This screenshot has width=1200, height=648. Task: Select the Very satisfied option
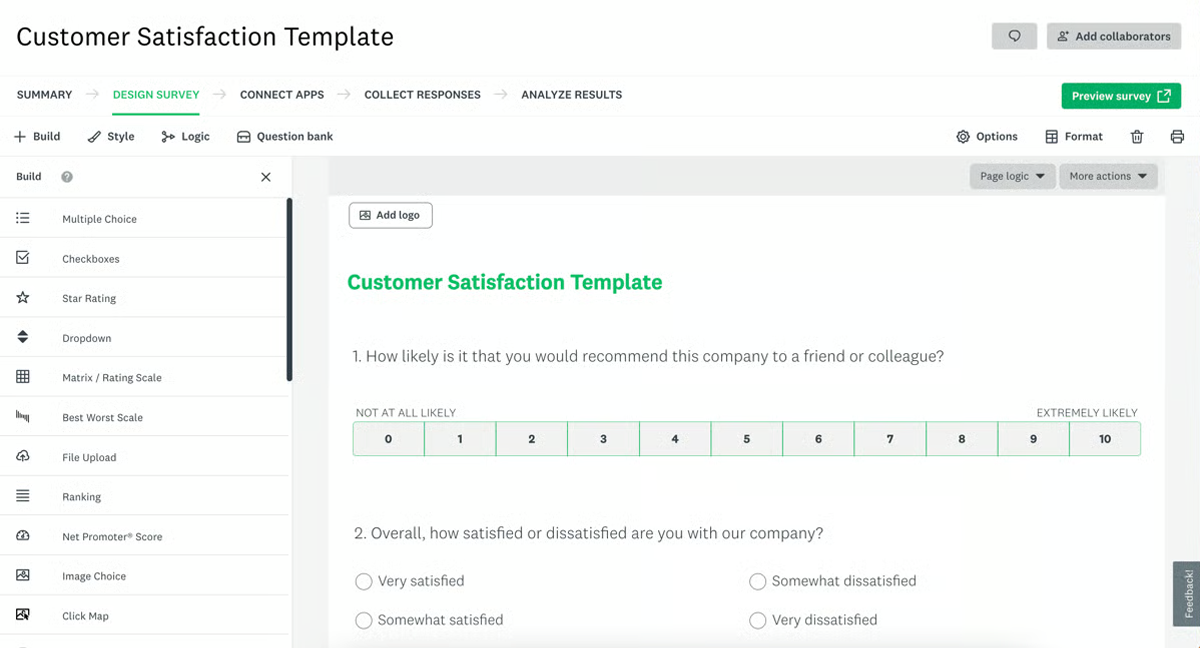tap(363, 581)
